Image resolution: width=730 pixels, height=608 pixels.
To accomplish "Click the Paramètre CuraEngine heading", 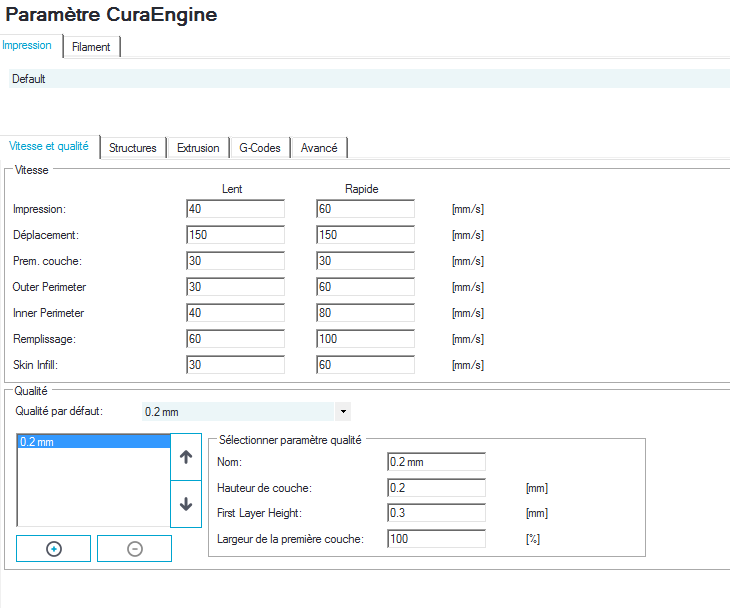I will coord(111,14).
